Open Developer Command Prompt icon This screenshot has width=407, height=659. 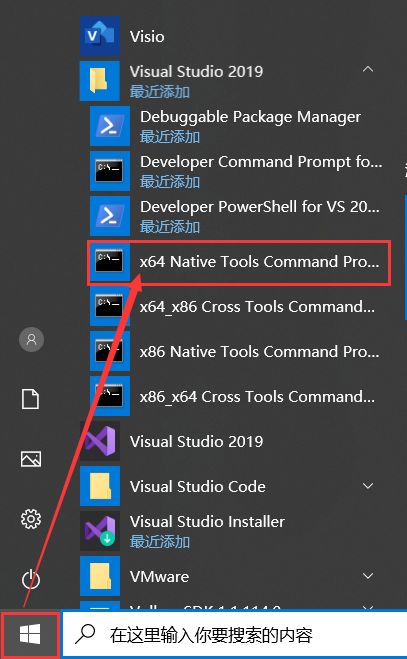pyautogui.click(x=110, y=171)
